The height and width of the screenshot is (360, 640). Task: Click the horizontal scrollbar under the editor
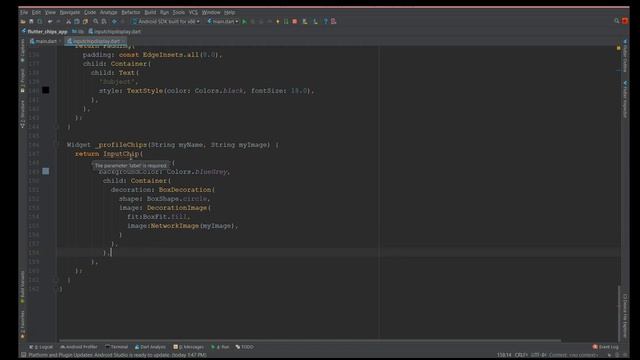point(310,340)
